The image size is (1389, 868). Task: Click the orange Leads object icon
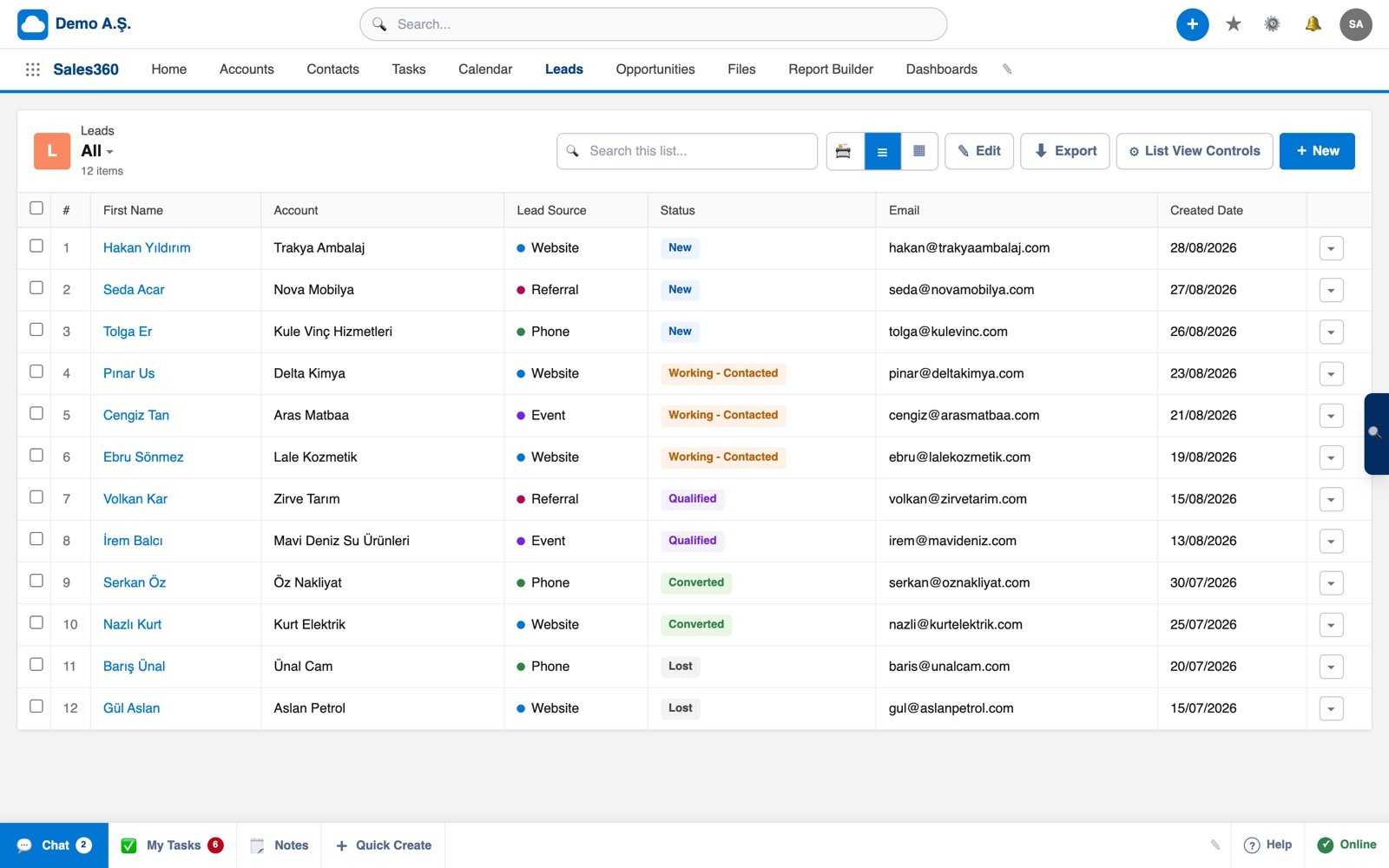[52, 151]
